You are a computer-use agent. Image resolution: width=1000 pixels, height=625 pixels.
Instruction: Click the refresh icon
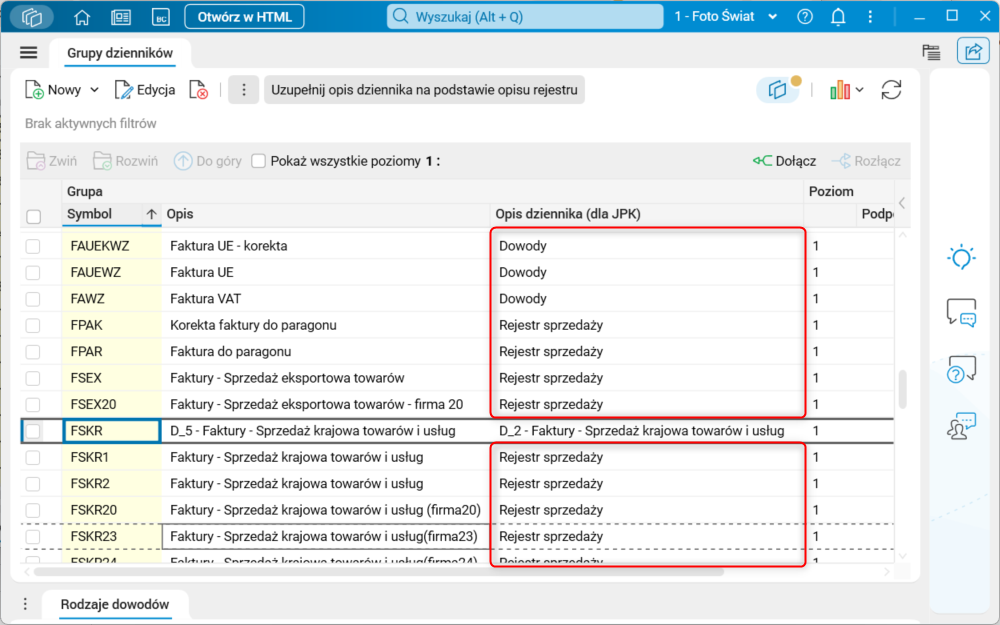(891, 90)
